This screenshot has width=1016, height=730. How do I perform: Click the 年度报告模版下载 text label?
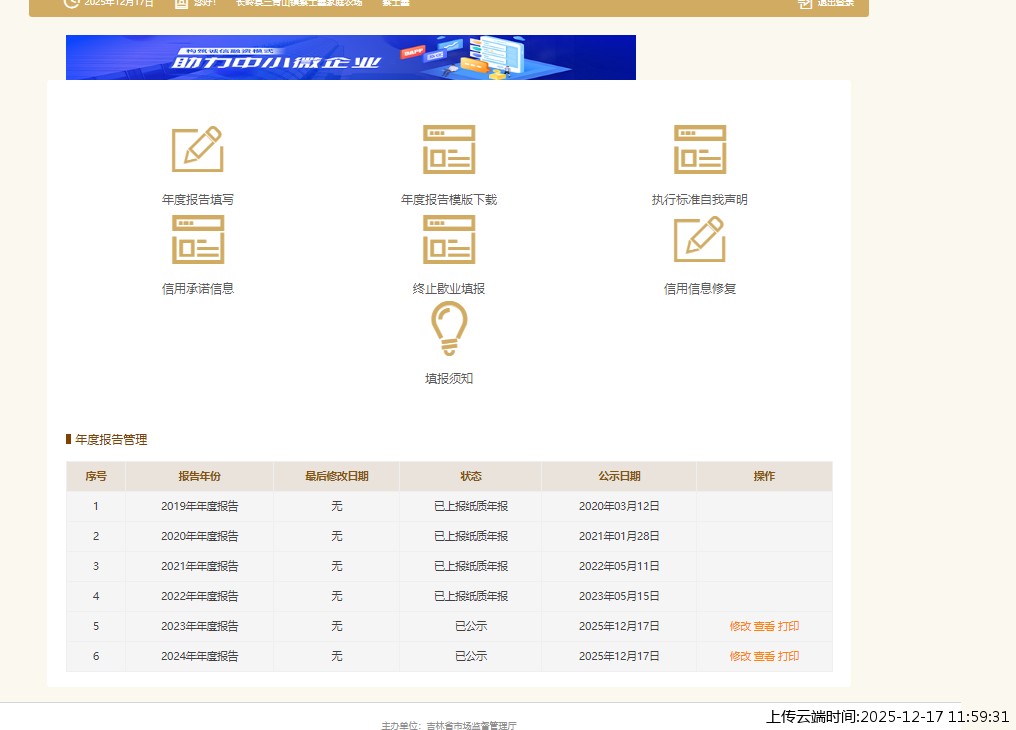click(x=448, y=200)
